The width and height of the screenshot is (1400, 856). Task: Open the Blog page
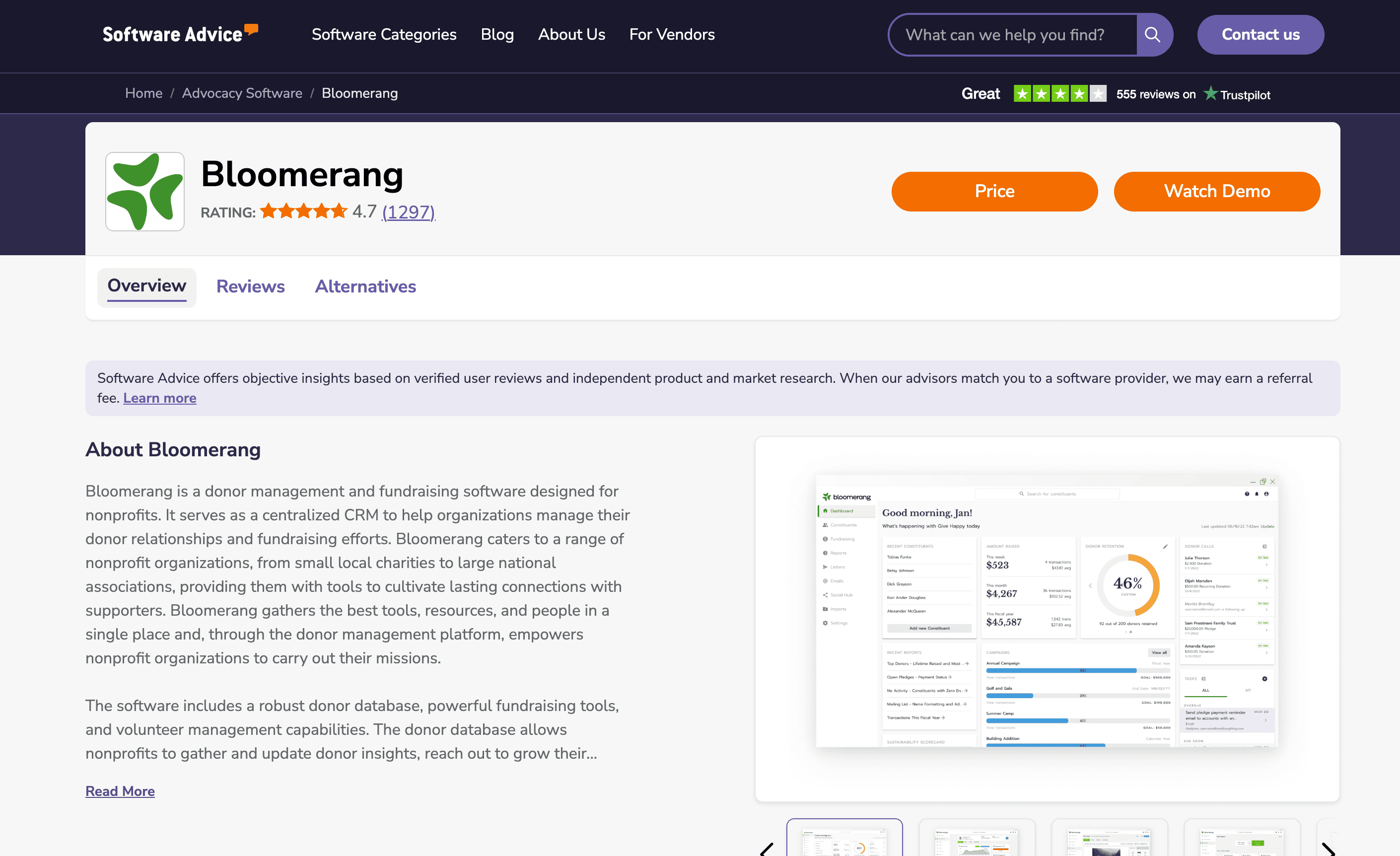[497, 35]
